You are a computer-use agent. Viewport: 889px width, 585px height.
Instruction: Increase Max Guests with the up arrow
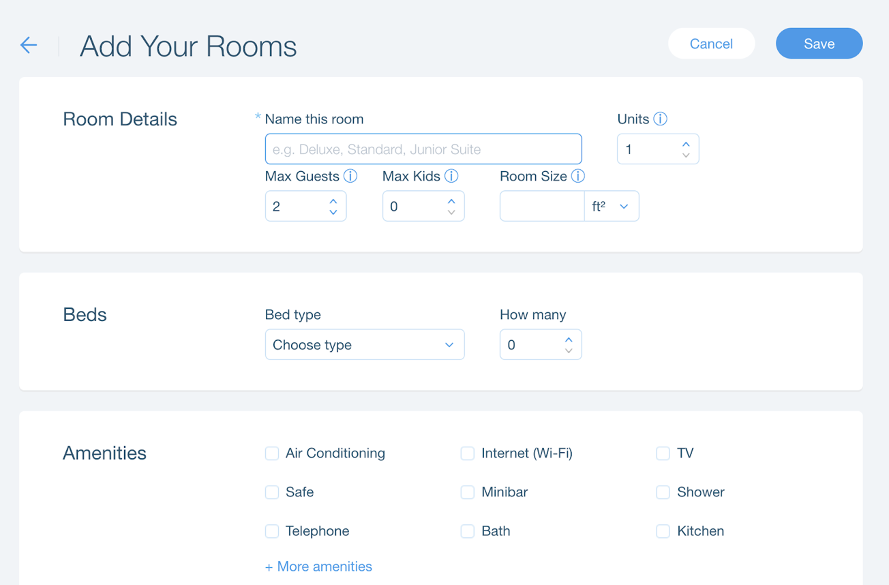[333, 200]
